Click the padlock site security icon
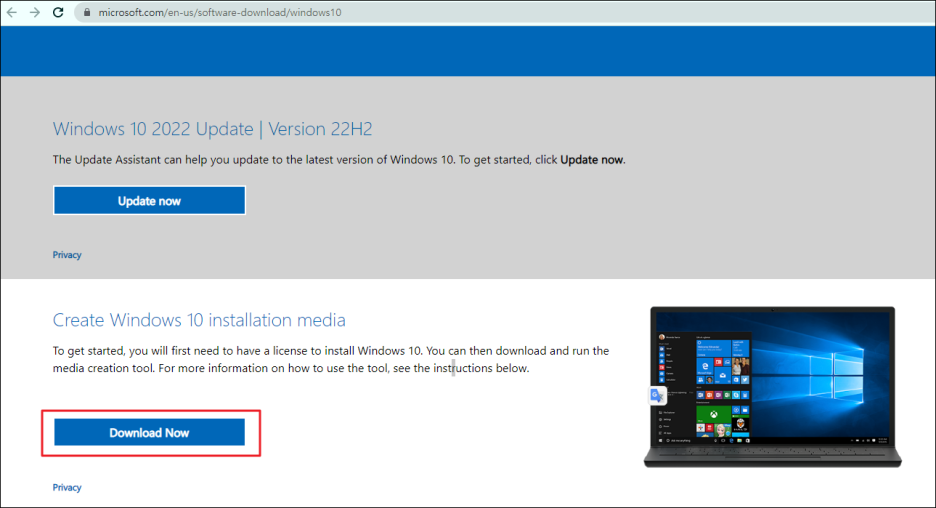 pos(87,12)
